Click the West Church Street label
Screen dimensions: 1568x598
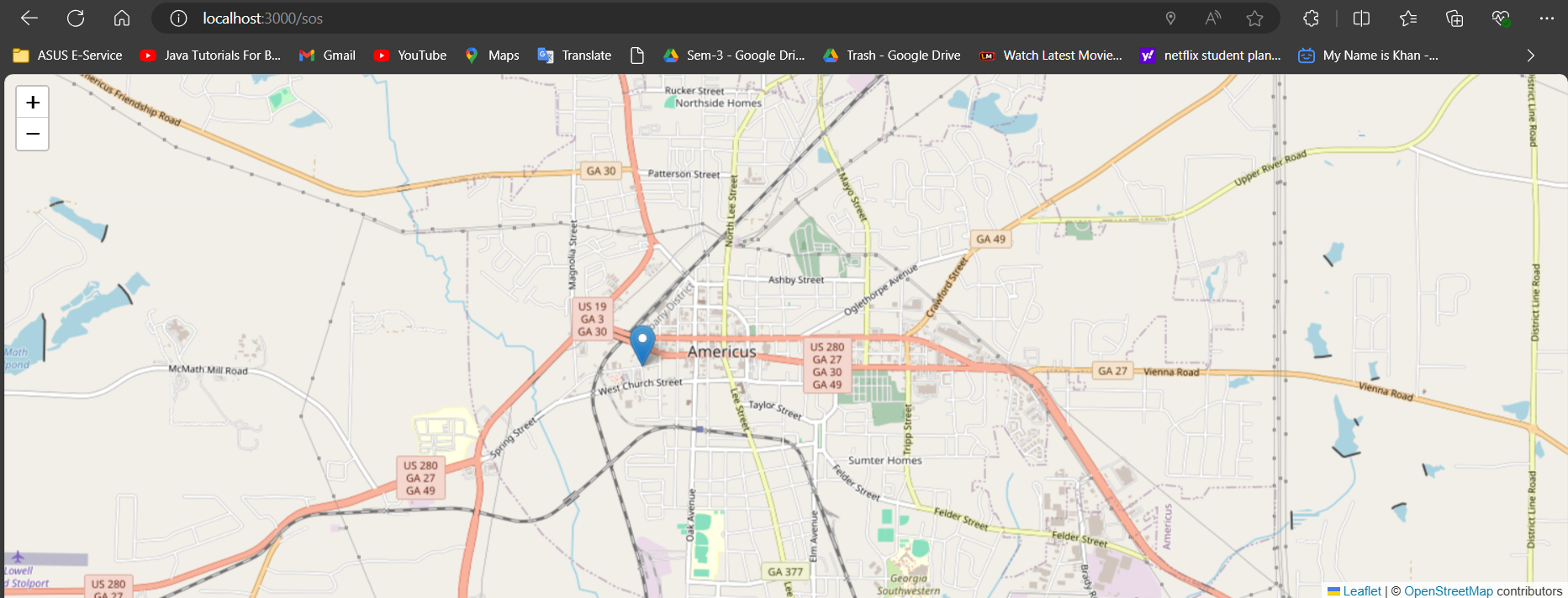click(641, 385)
